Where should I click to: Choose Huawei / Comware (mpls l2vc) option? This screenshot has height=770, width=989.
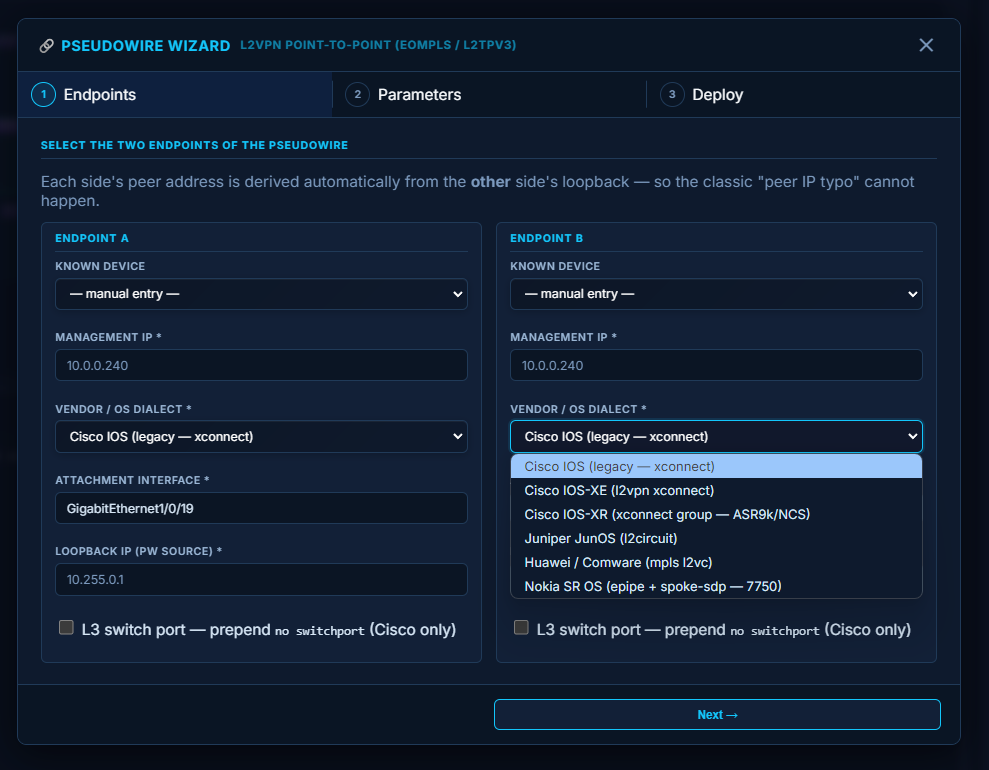click(x=716, y=563)
